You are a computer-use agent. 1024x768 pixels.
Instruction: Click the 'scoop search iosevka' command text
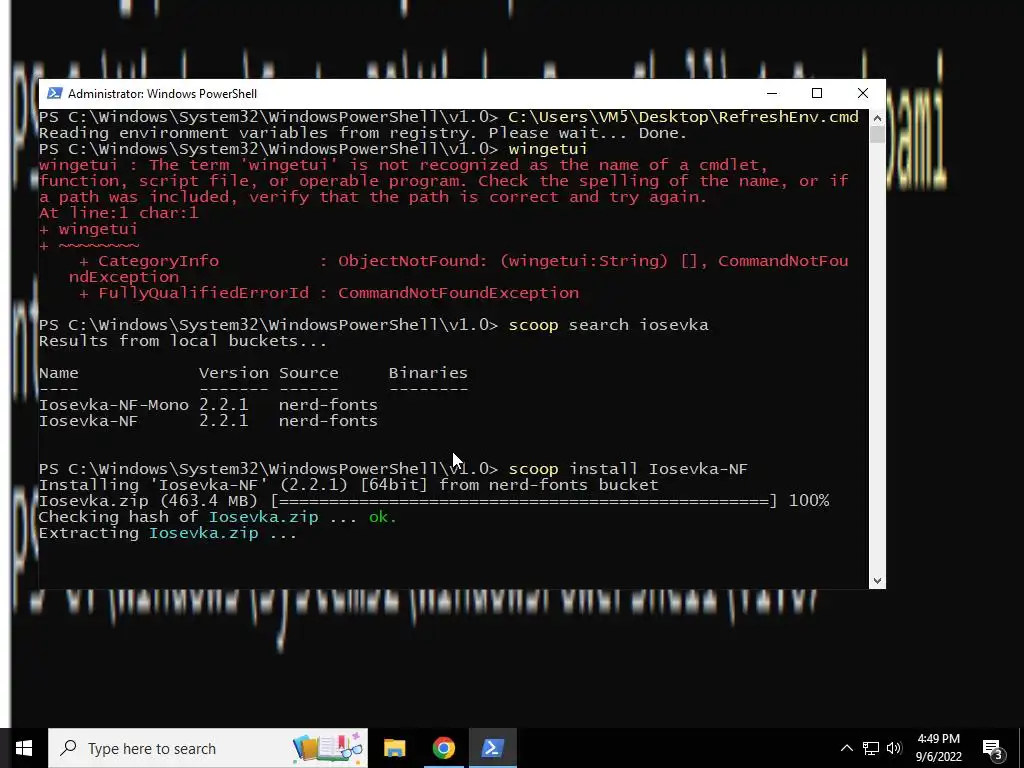[x=608, y=325]
